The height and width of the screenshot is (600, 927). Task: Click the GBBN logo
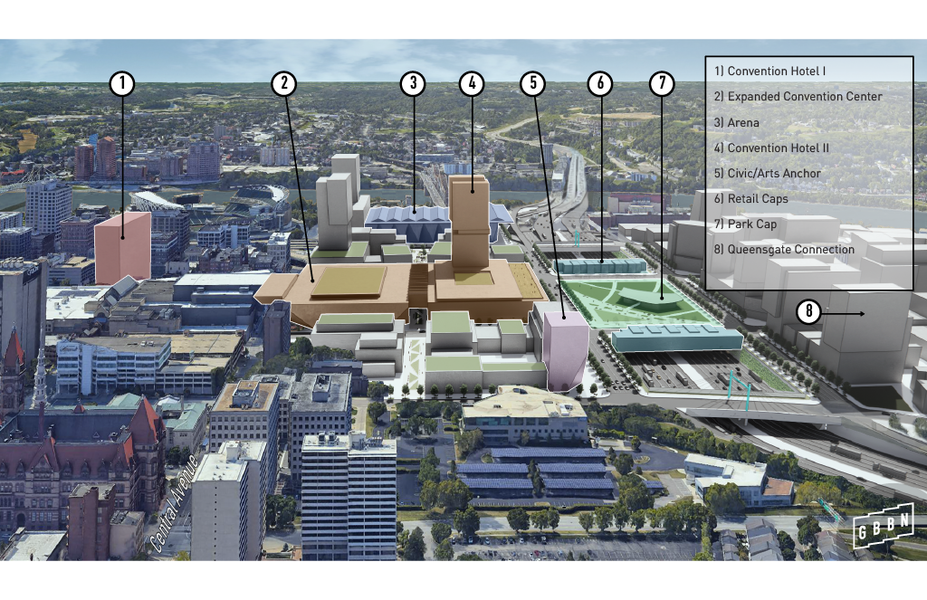point(883,526)
